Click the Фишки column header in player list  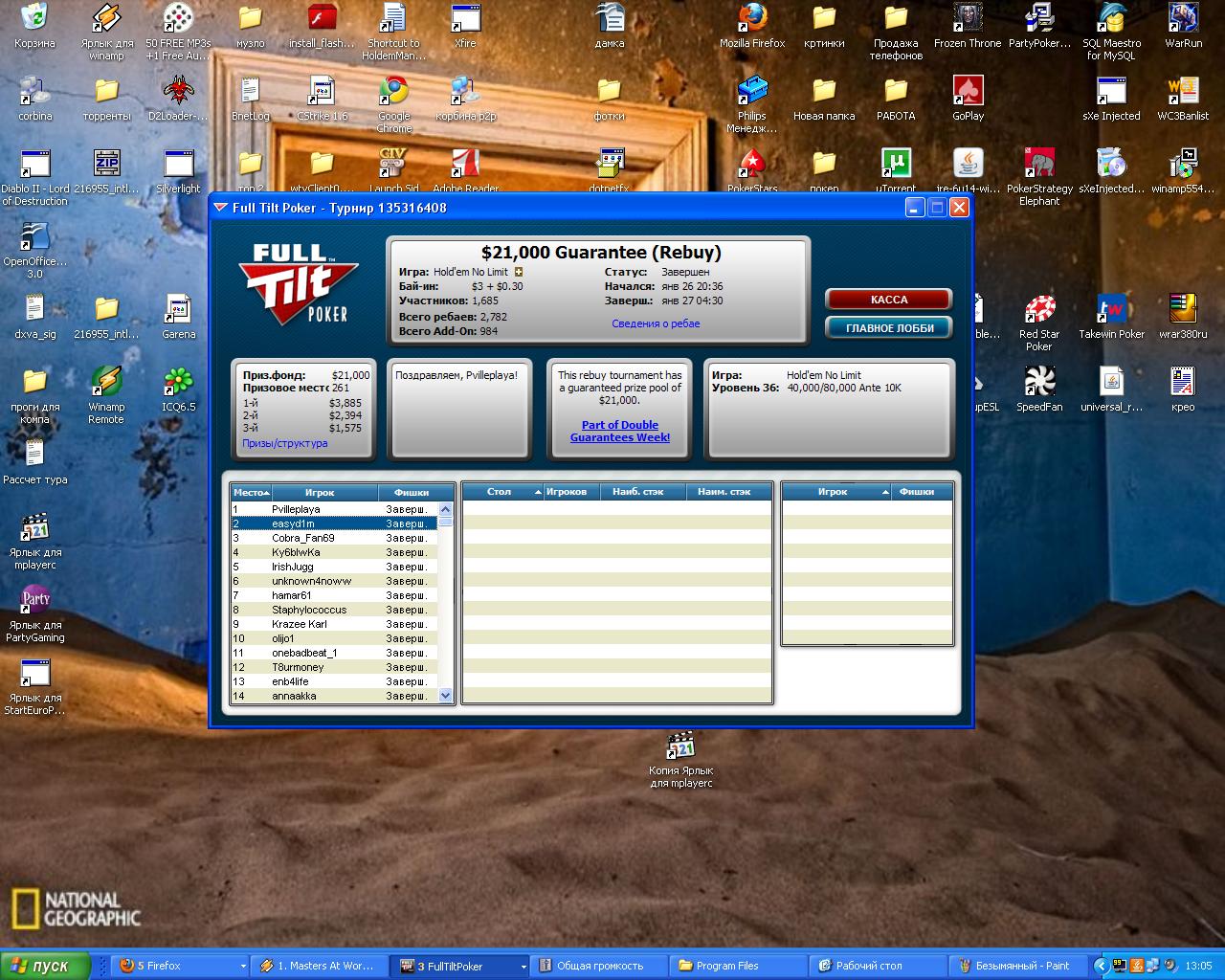pos(412,492)
